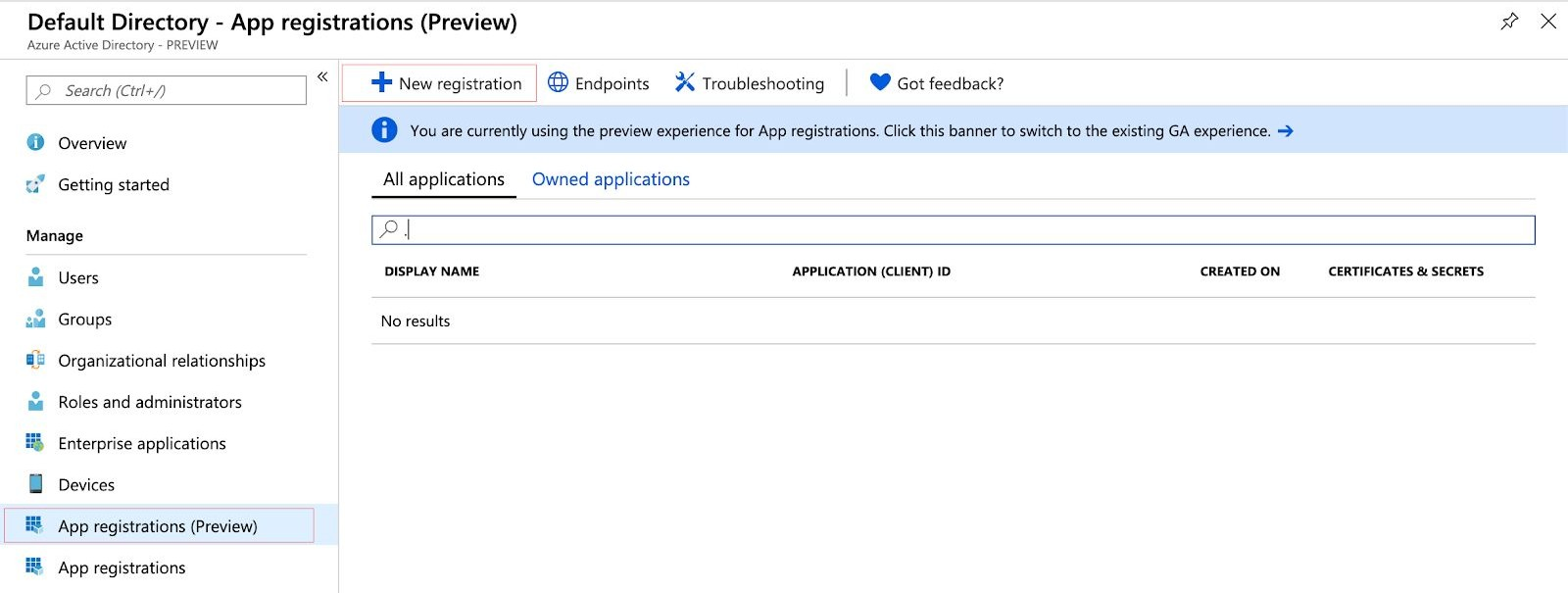Click the Overview info icon in sidebar
Viewport: 1568px width, 593px height.
[x=35, y=142]
